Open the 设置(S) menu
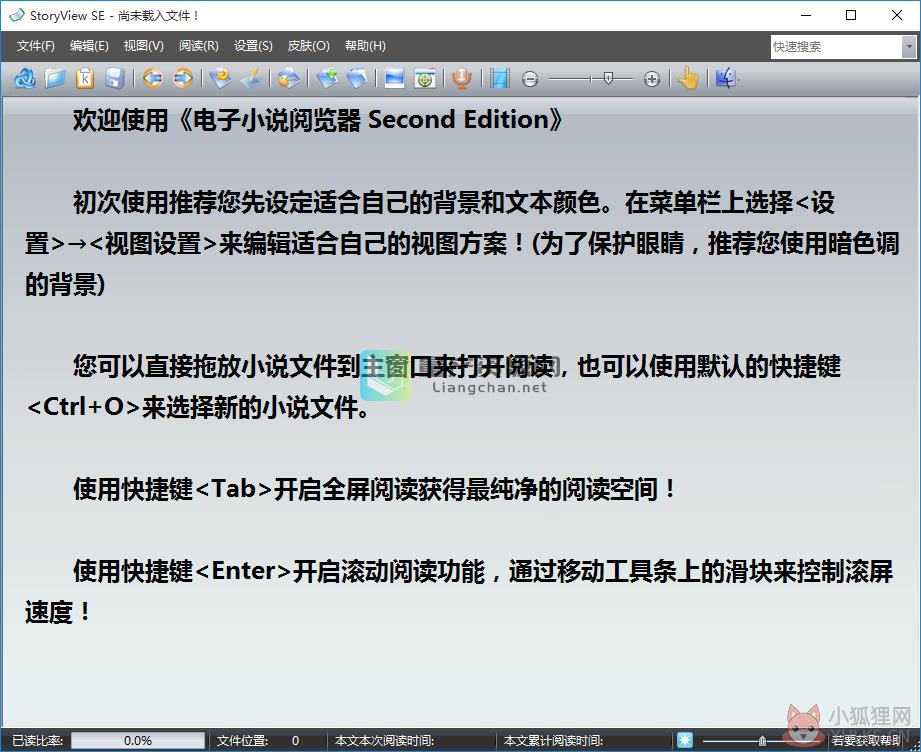The width and height of the screenshot is (921, 752). pyautogui.click(x=253, y=46)
